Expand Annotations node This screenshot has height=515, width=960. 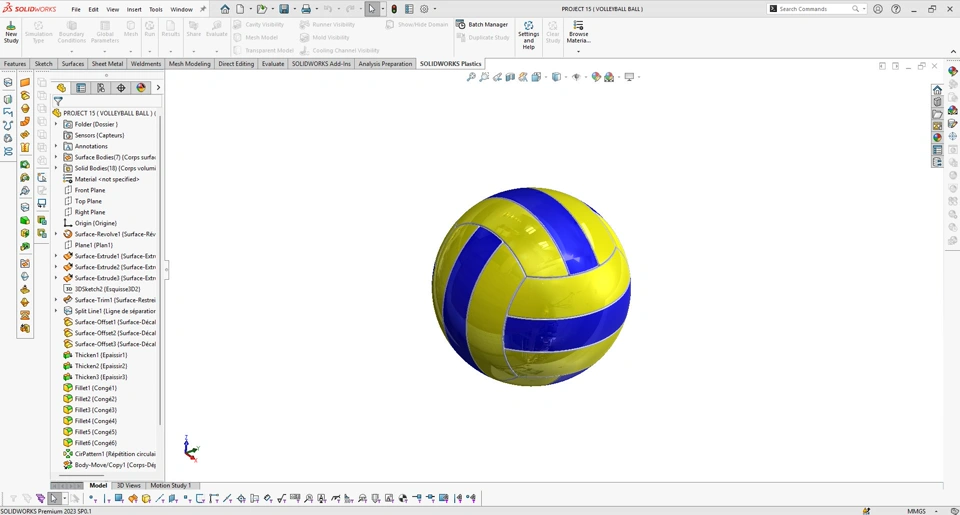56,146
